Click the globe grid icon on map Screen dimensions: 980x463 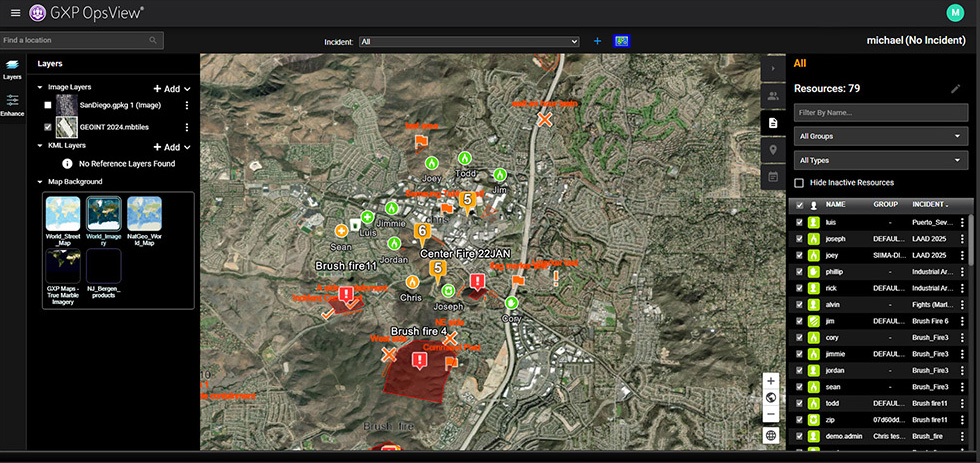[770, 435]
